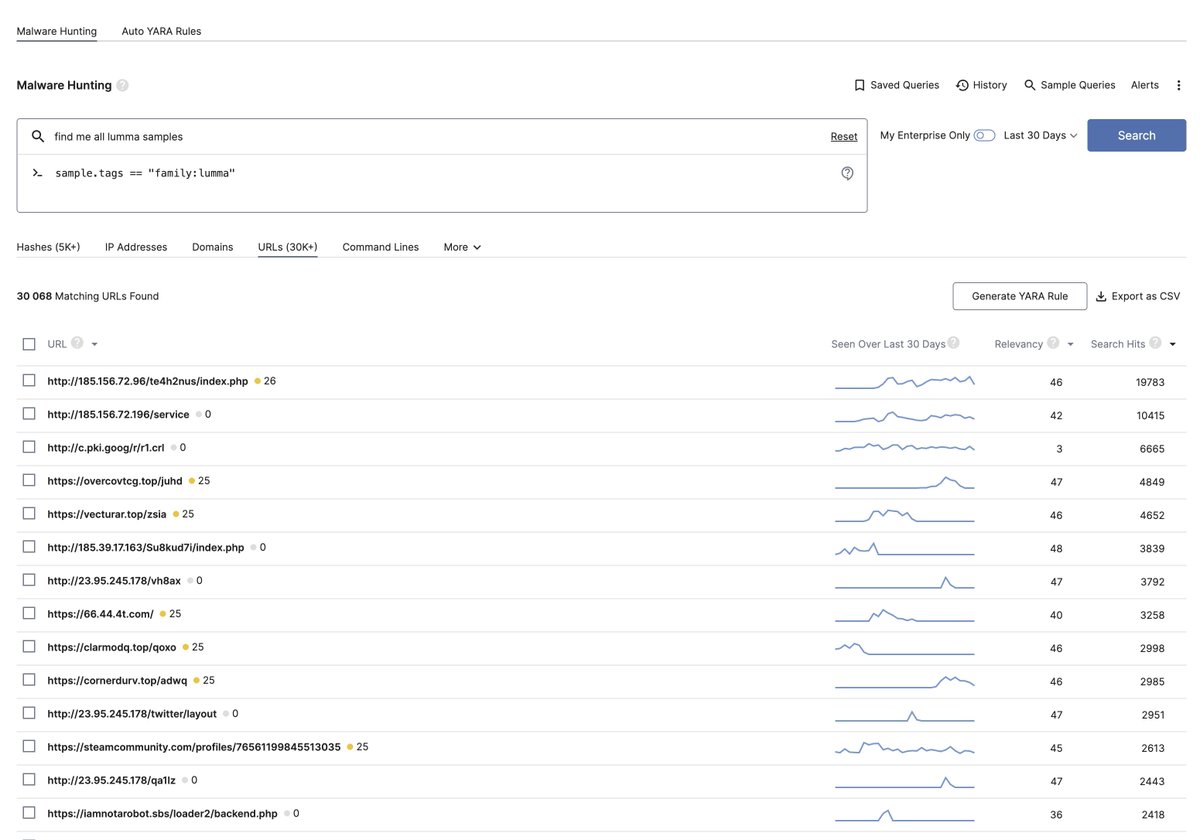Open Search Hits column sort arrow
Screen dimensions: 1200x840
tap(1172, 344)
